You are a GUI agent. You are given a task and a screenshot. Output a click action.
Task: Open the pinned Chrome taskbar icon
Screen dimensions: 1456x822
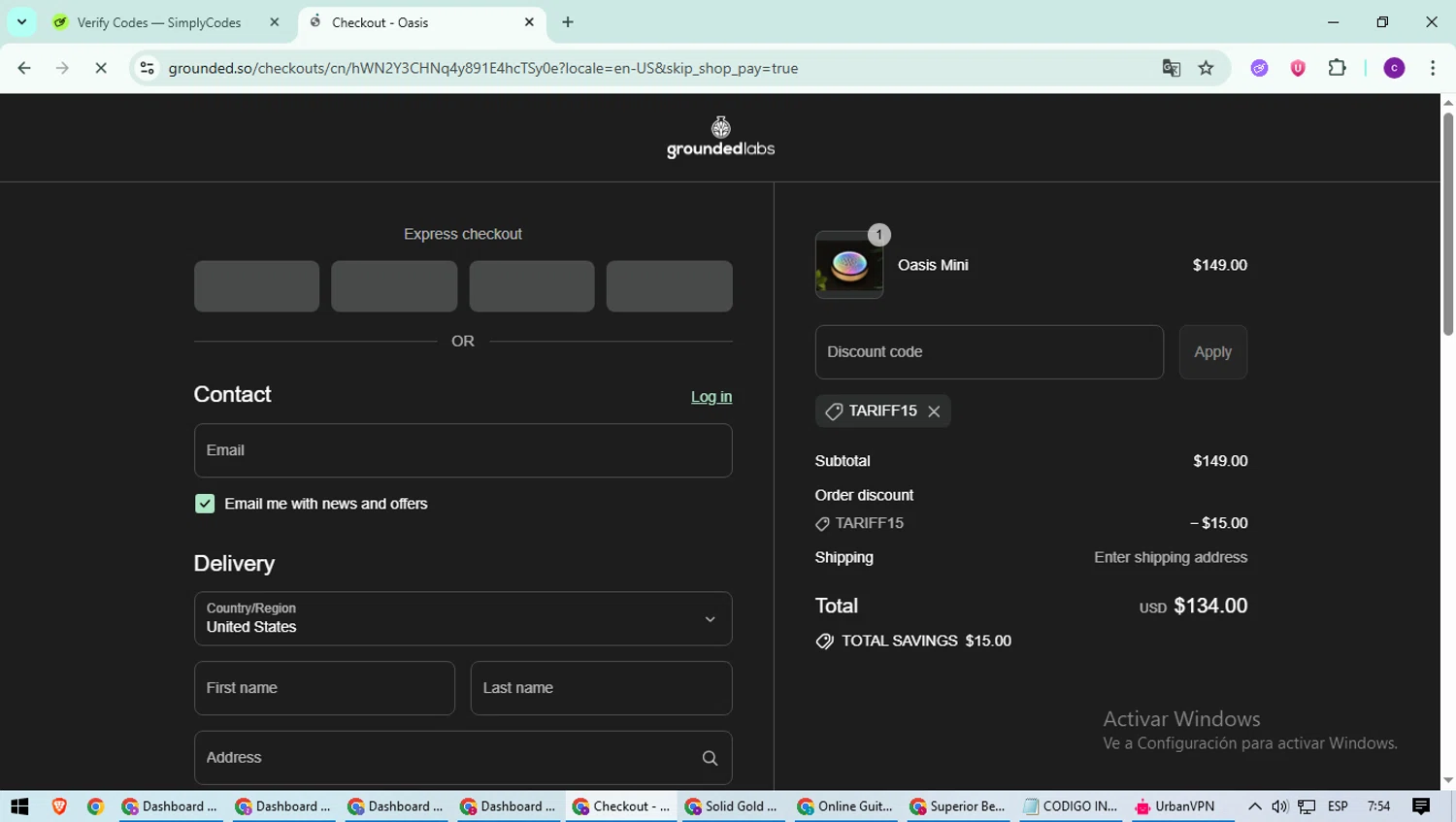95,806
